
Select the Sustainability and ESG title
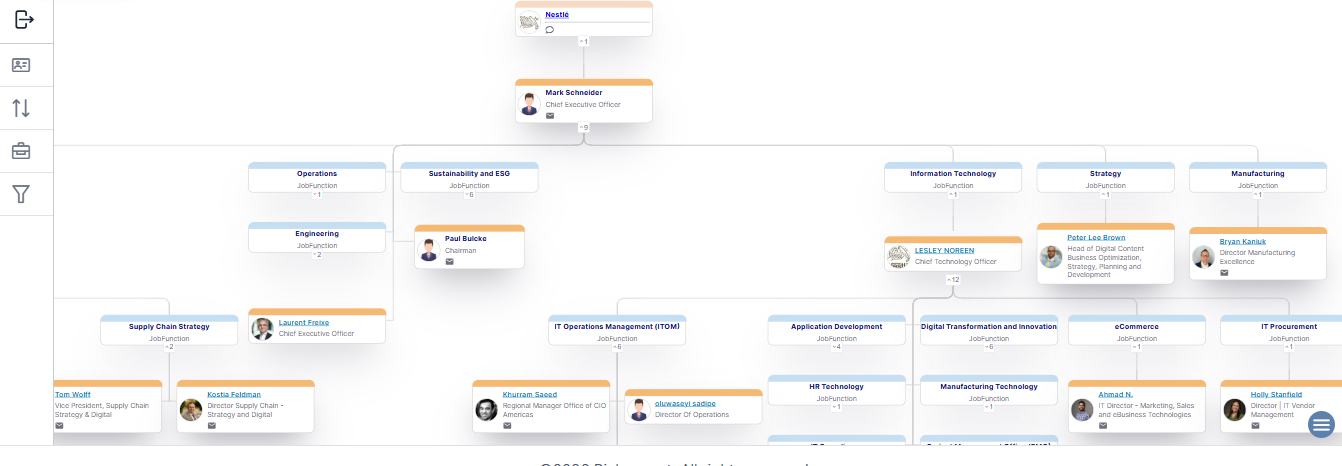[470, 174]
